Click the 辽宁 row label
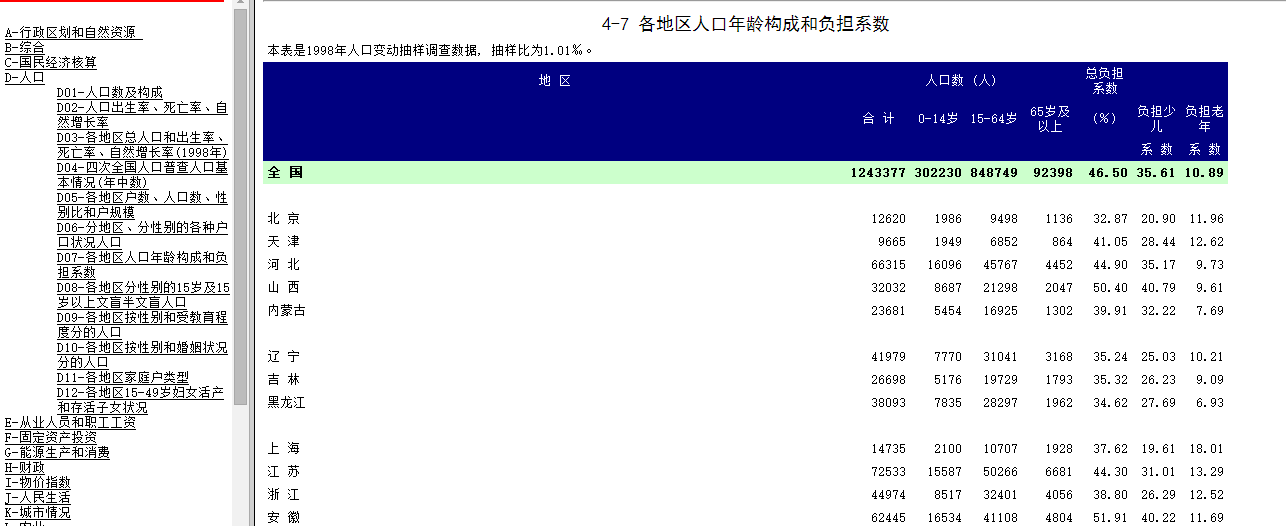Screen dimensions: 1286x526 (x=283, y=356)
